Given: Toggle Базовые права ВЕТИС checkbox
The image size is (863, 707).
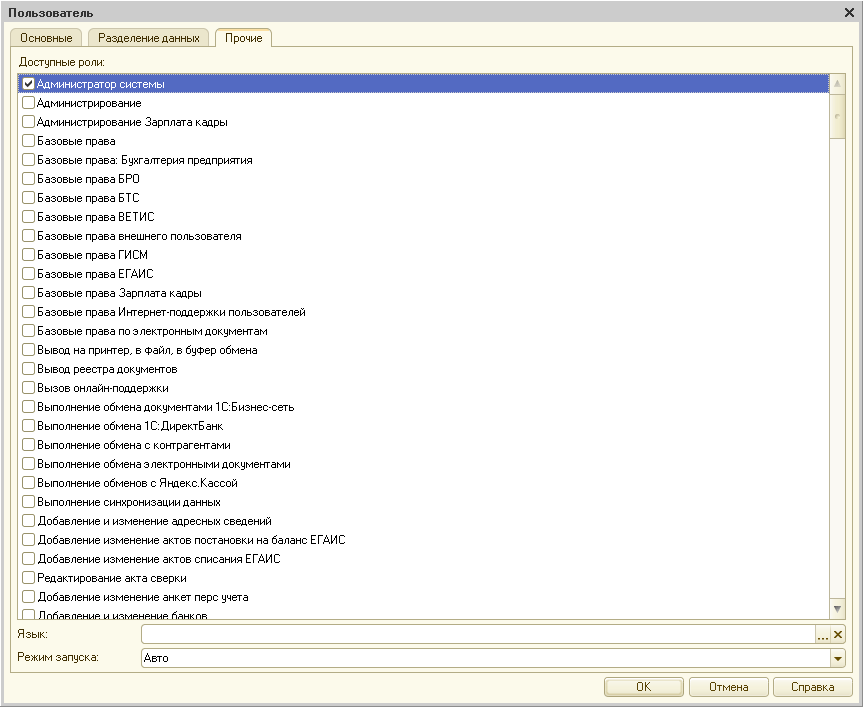Looking at the screenshot, I should click(28, 217).
